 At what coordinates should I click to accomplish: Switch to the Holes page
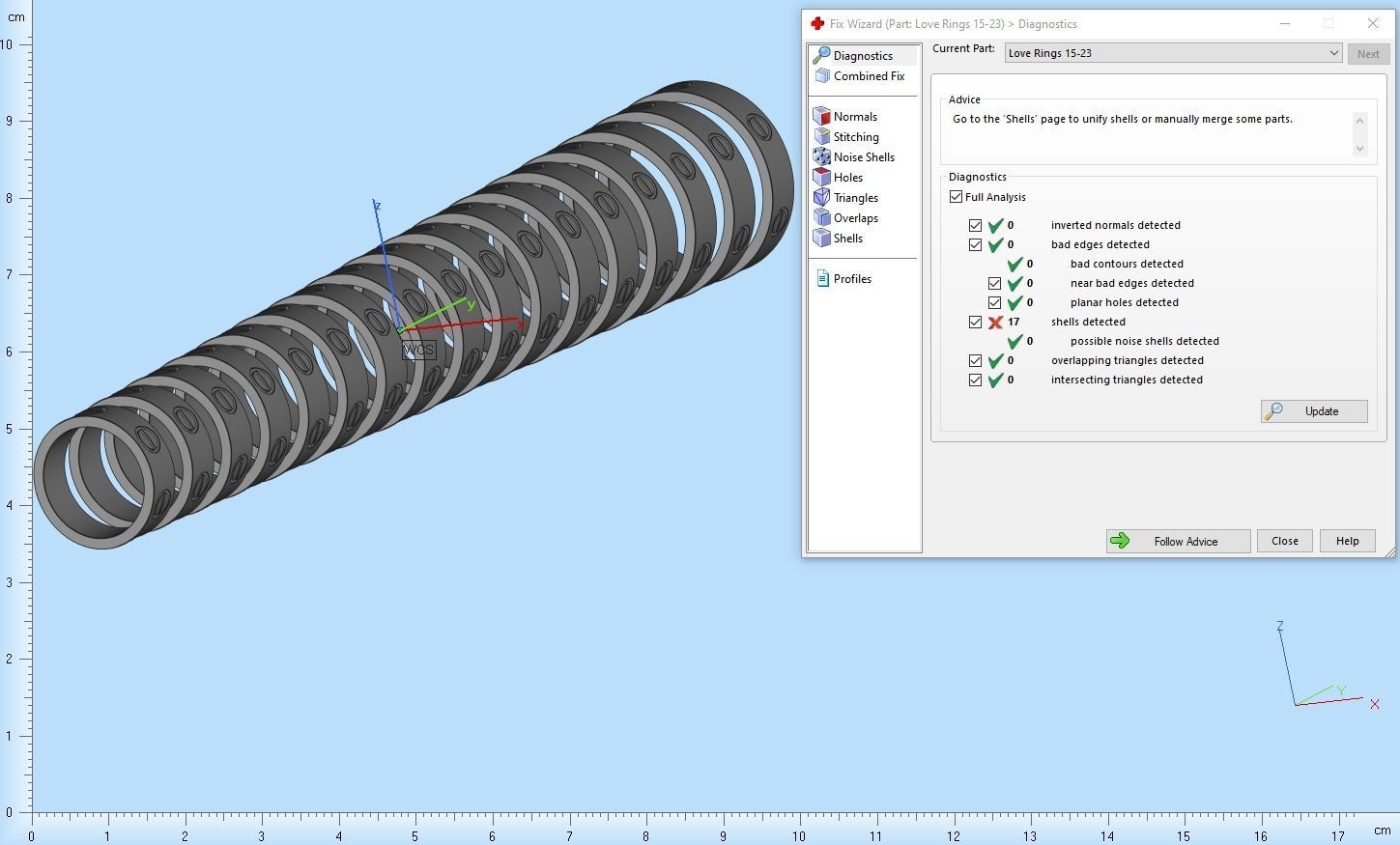[847, 178]
